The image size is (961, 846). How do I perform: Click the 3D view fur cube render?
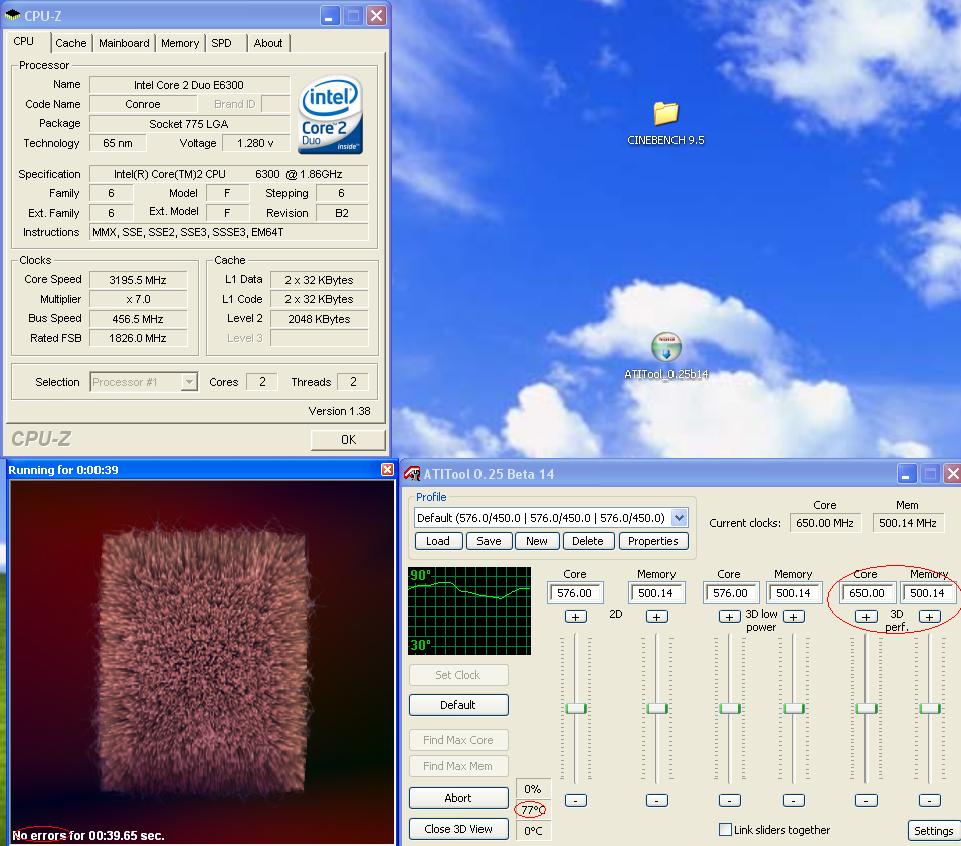pos(203,662)
